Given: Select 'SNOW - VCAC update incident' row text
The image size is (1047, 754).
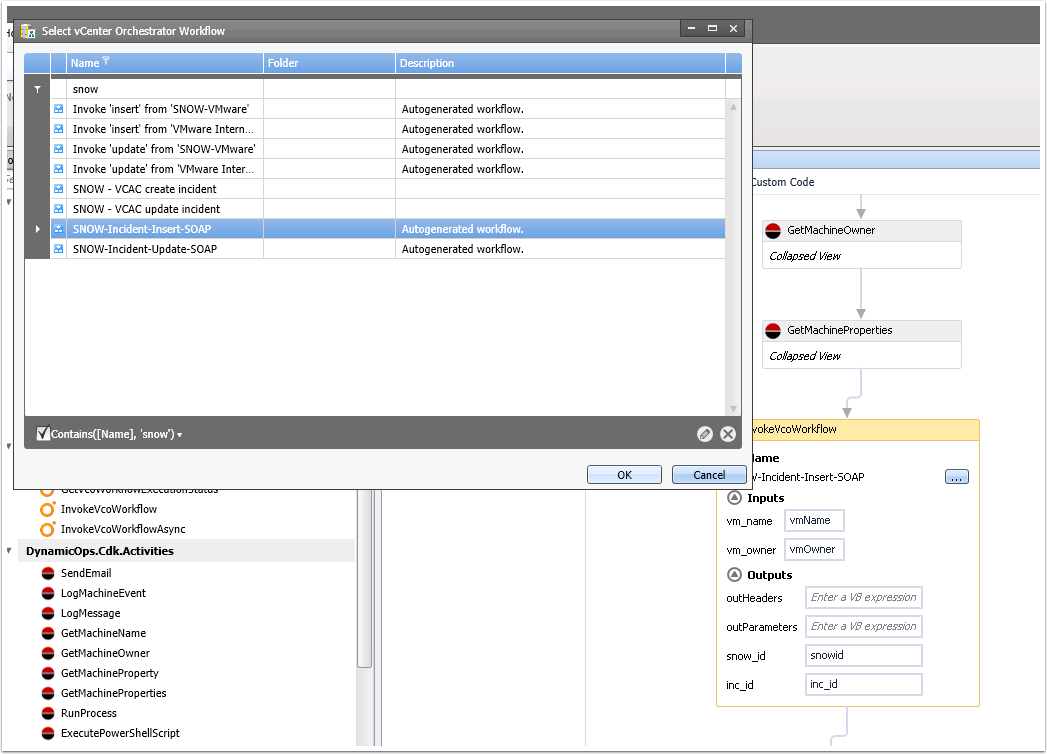Looking at the screenshot, I should tap(146, 209).
